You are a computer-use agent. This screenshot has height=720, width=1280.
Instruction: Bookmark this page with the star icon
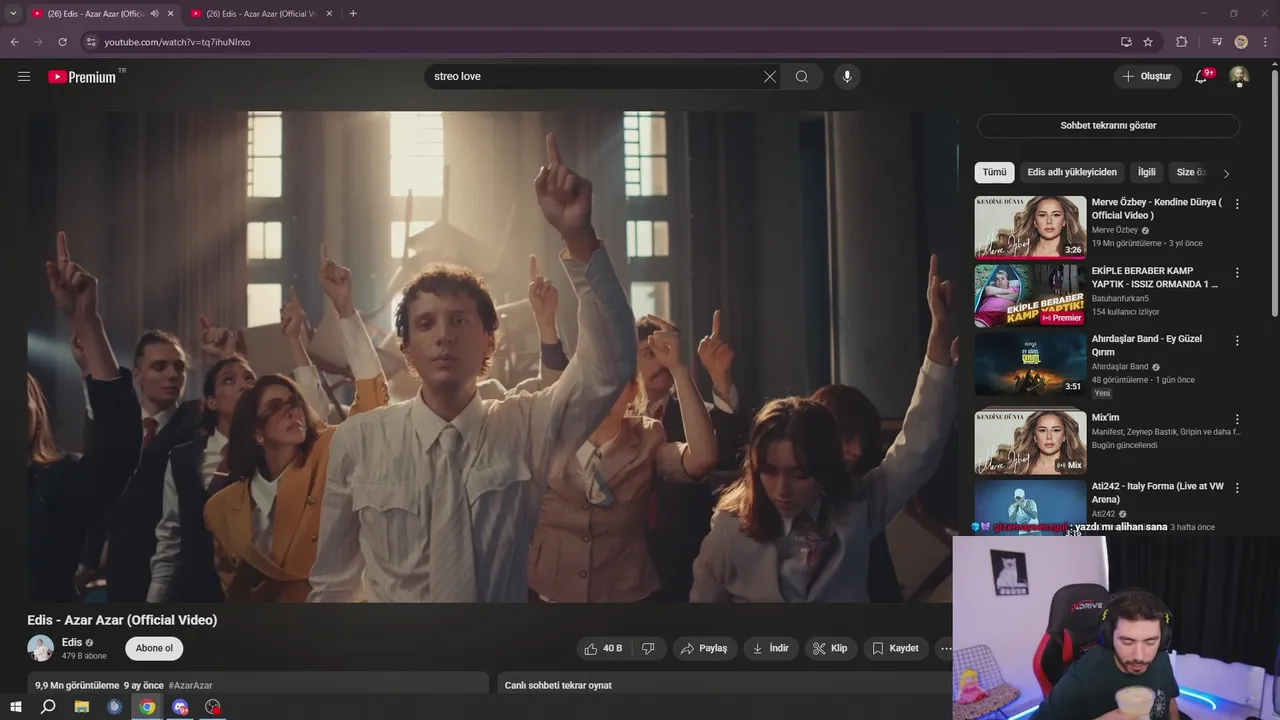point(1148,42)
